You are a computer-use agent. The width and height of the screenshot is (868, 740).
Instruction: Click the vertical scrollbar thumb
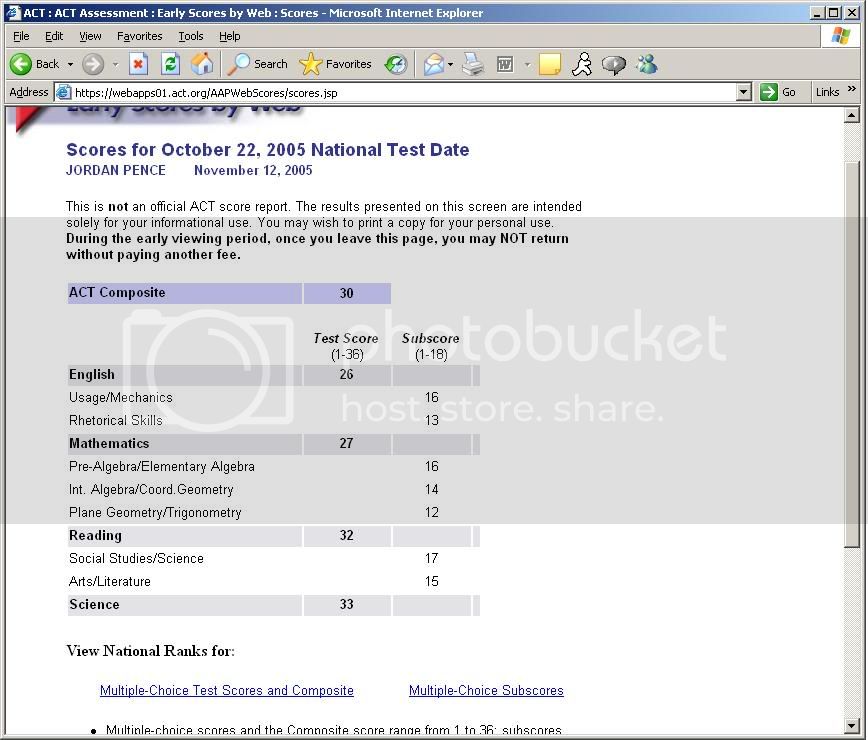coord(851,354)
